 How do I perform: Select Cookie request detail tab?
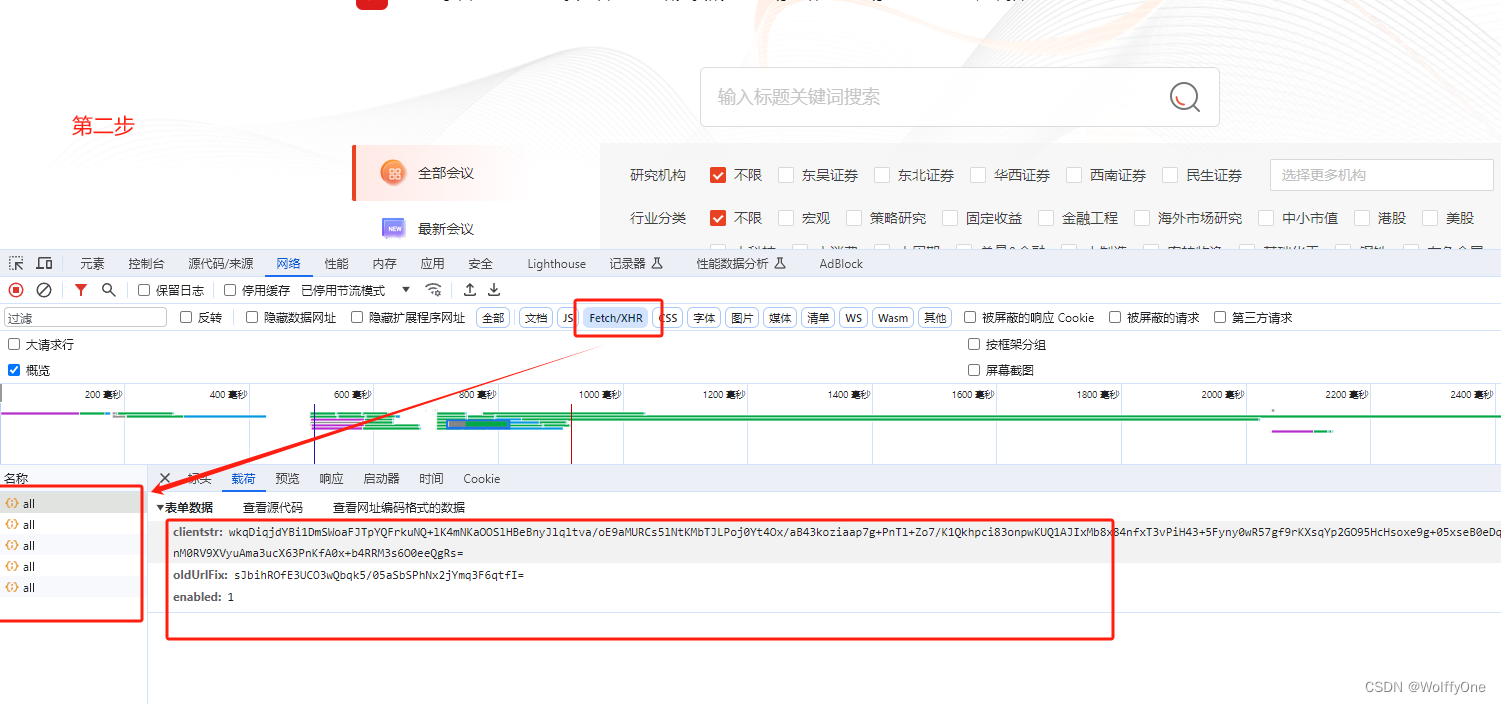pyautogui.click(x=482, y=479)
